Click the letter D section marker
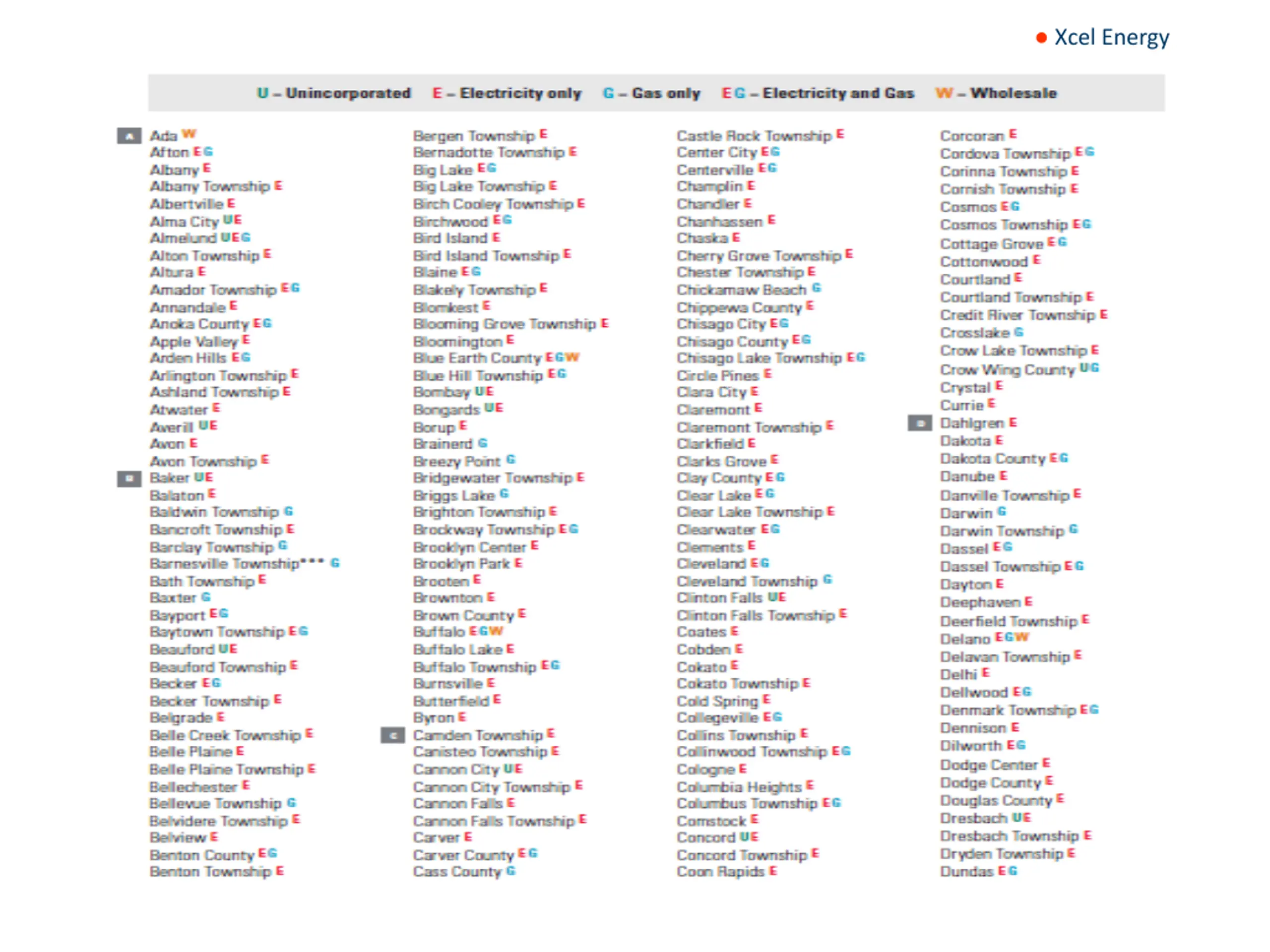 click(x=920, y=423)
